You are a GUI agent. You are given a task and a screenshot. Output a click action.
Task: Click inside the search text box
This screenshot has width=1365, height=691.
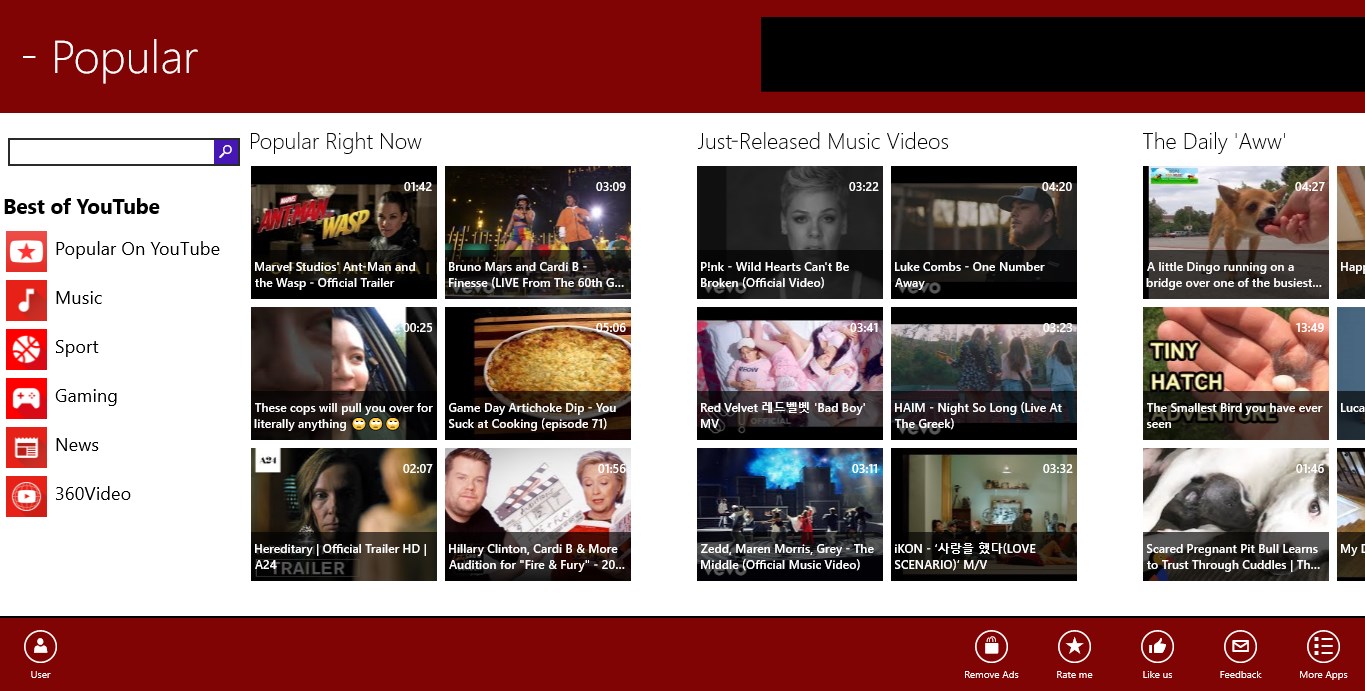111,152
